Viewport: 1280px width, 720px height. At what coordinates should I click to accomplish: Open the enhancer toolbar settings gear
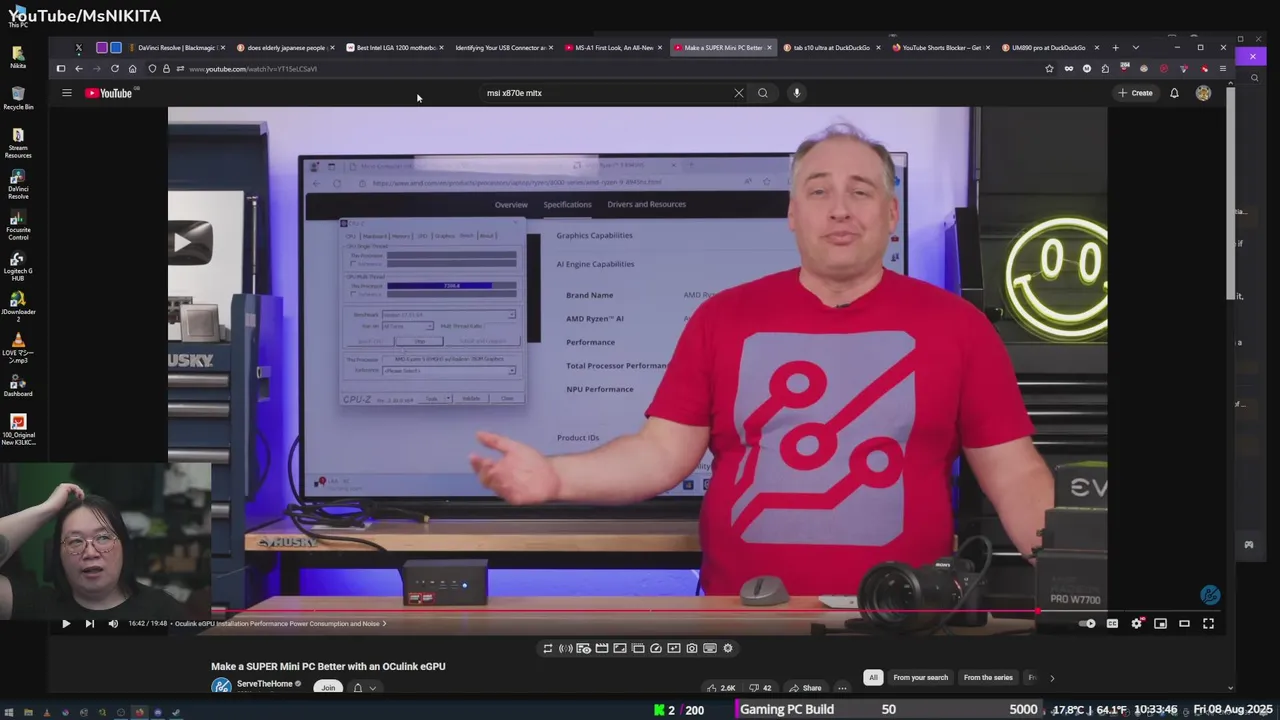(x=728, y=649)
